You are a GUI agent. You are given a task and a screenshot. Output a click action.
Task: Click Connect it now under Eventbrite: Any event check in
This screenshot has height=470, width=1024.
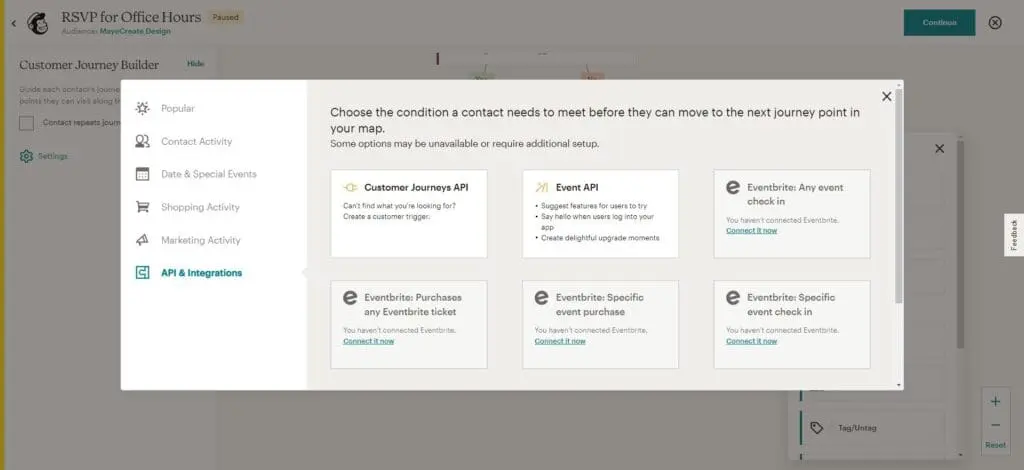tap(751, 231)
